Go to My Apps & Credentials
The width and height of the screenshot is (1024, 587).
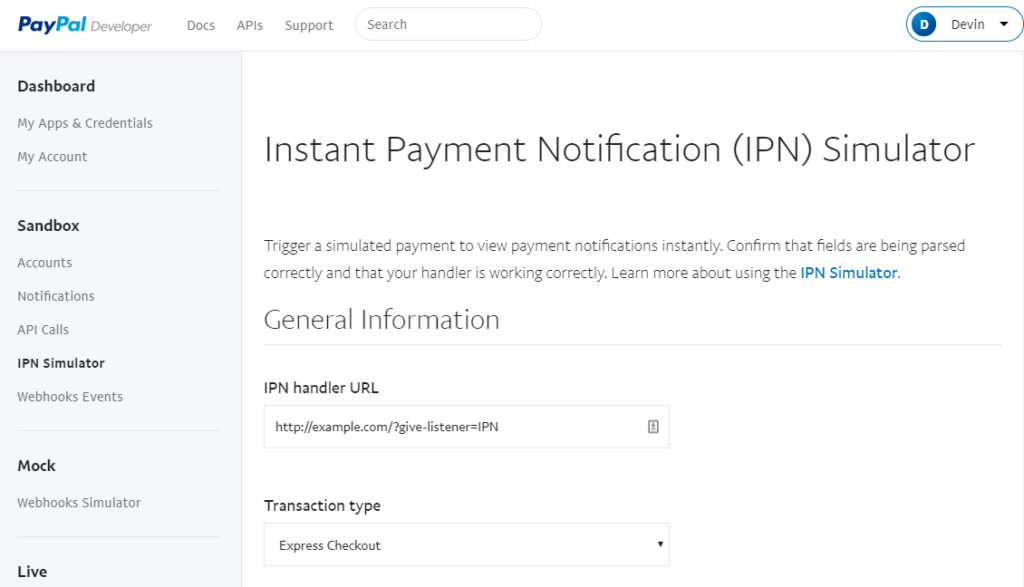pyautogui.click(x=85, y=123)
